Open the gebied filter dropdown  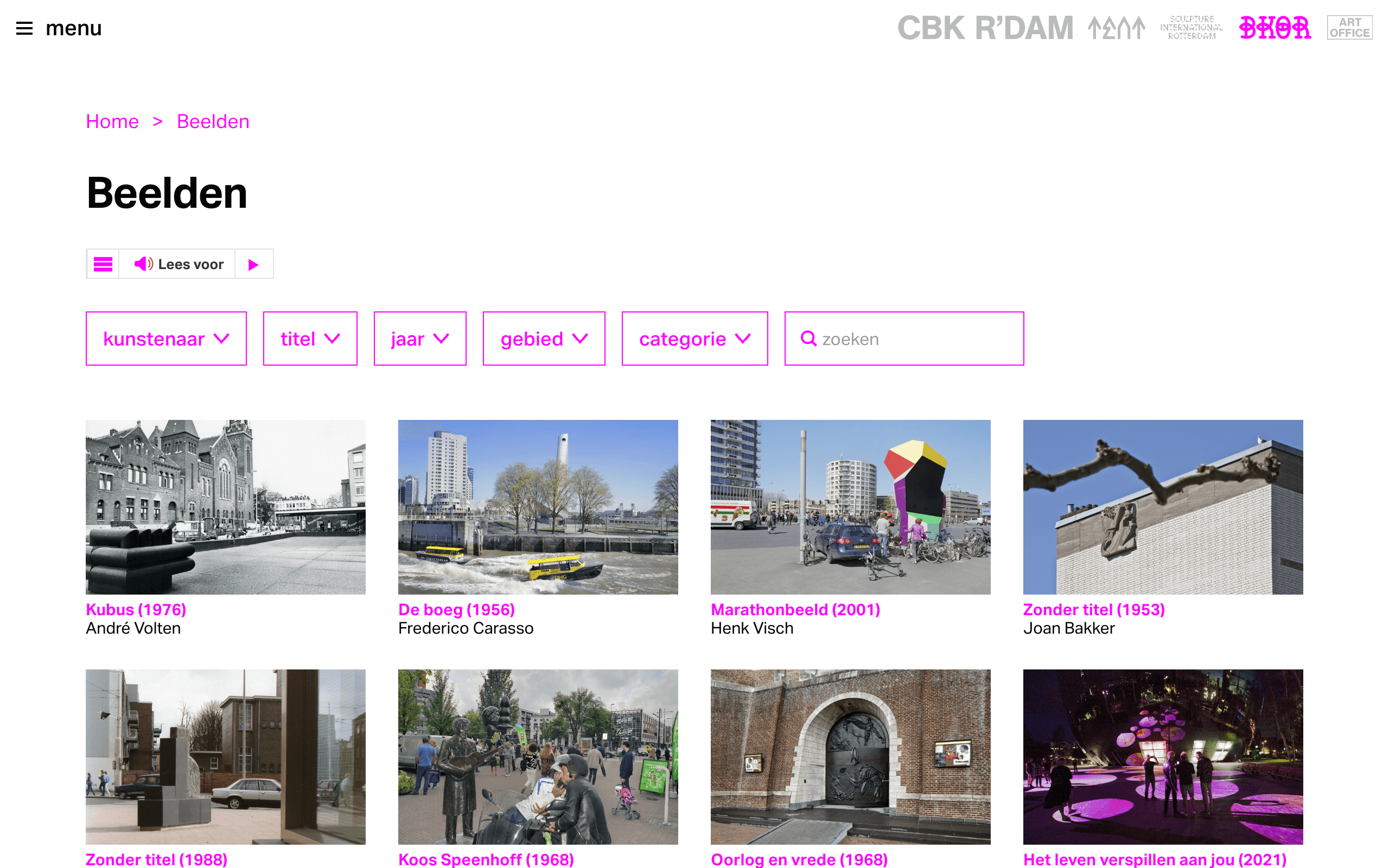[x=544, y=339]
